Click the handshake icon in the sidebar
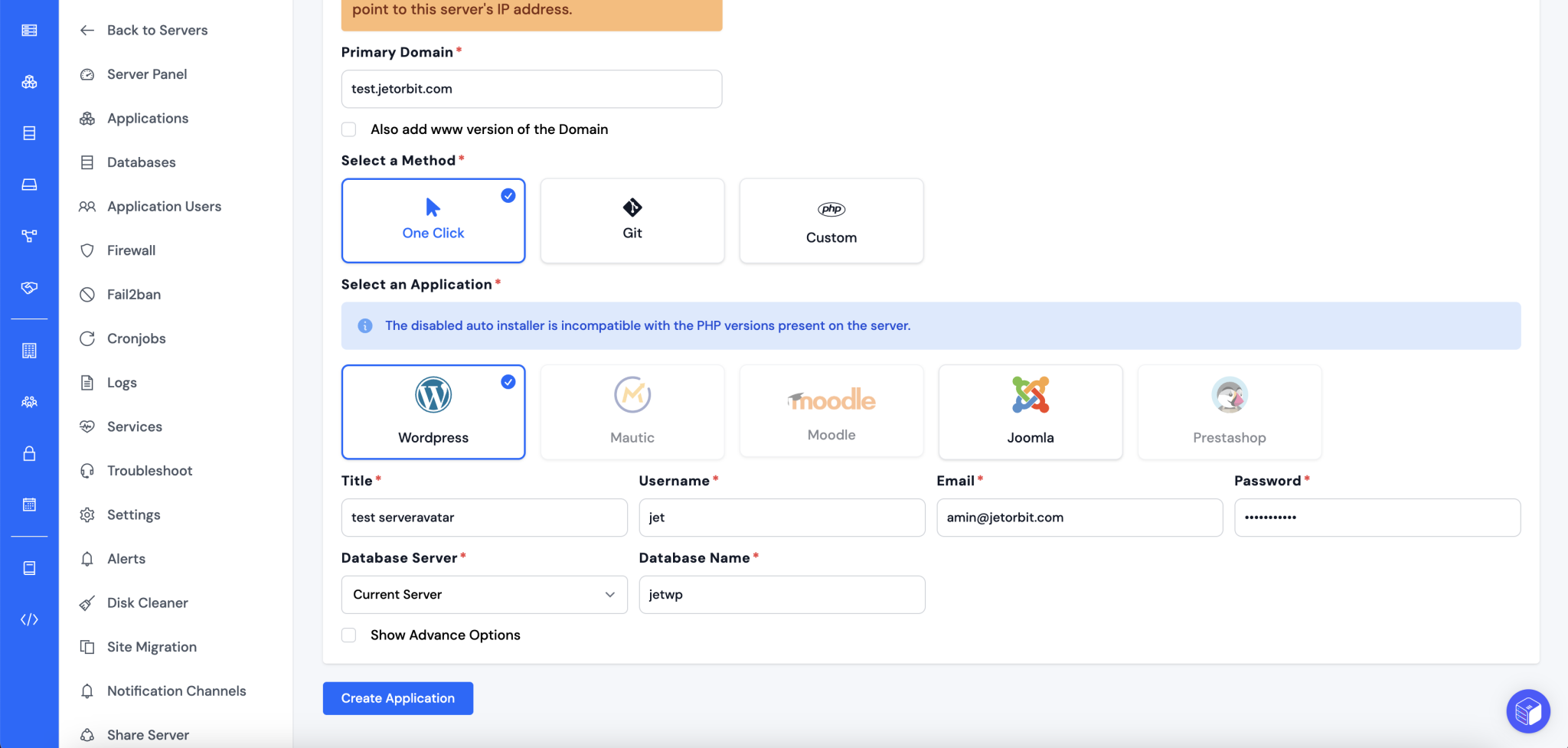Viewport: 1568px width, 748px height. point(29,289)
